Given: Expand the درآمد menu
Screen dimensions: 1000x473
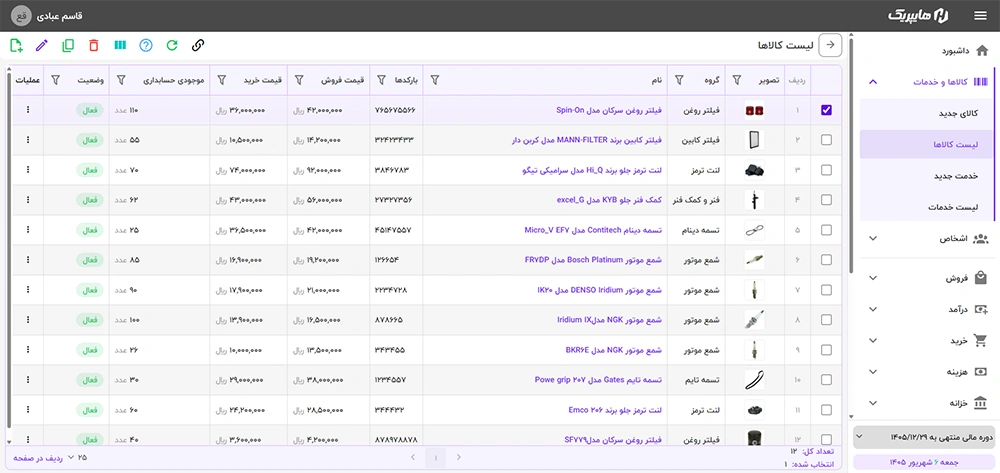Looking at the screenshot, I should [x=873, y=309].
